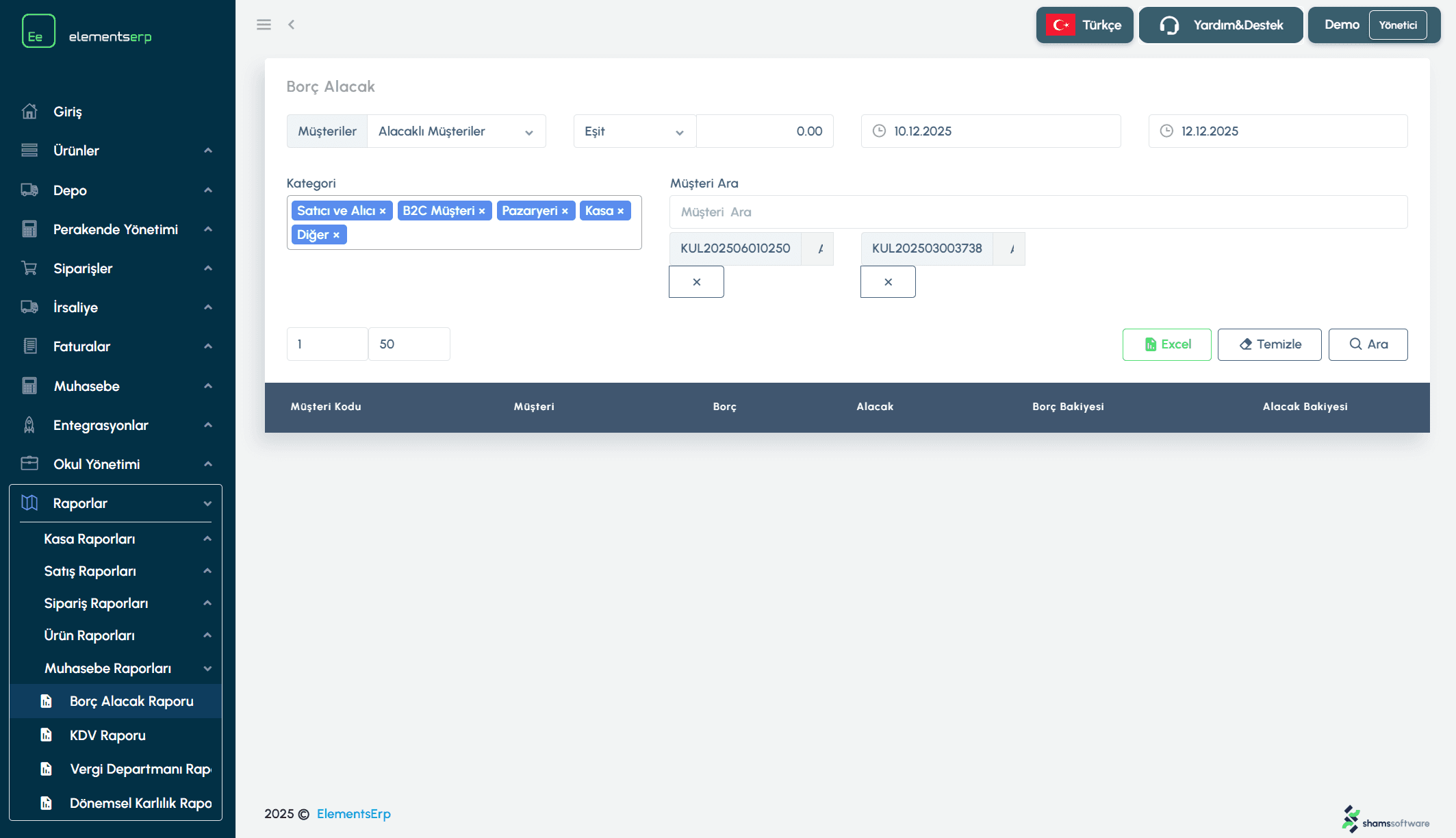Viewport: 1456px width, 838px height.
Task: Click the back arrow icon
Action: point(291,25)
